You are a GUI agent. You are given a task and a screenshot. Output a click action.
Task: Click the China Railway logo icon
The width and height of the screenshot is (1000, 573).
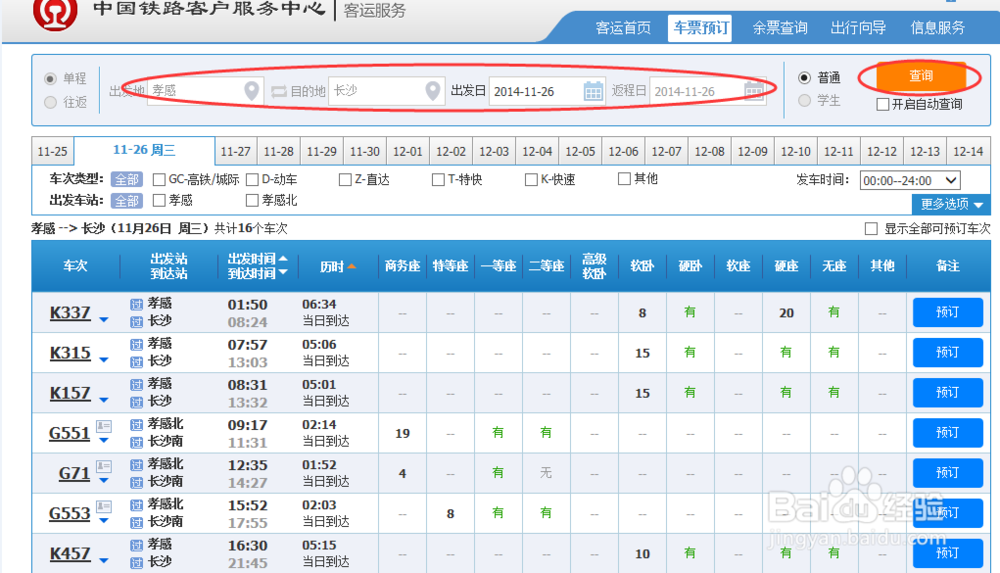(x=55, y=13)
